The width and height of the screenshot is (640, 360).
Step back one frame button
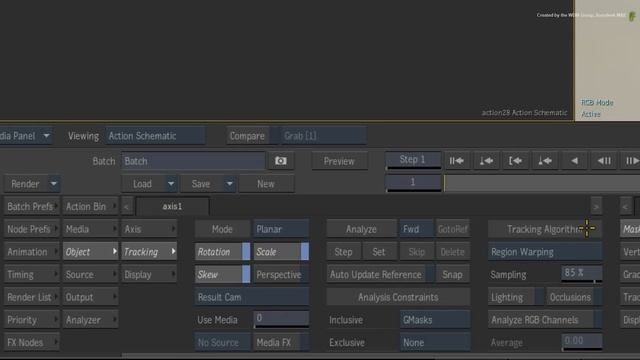[604, 161]
